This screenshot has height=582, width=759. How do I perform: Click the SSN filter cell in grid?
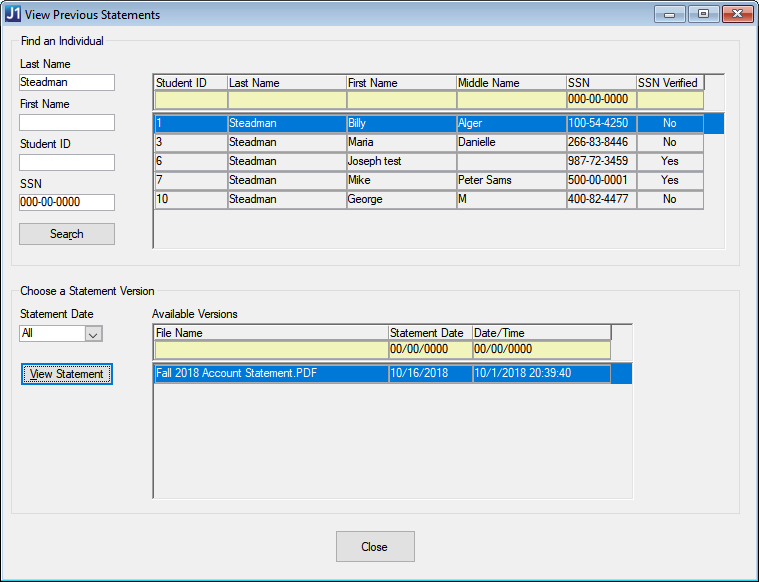click(600, 101)
